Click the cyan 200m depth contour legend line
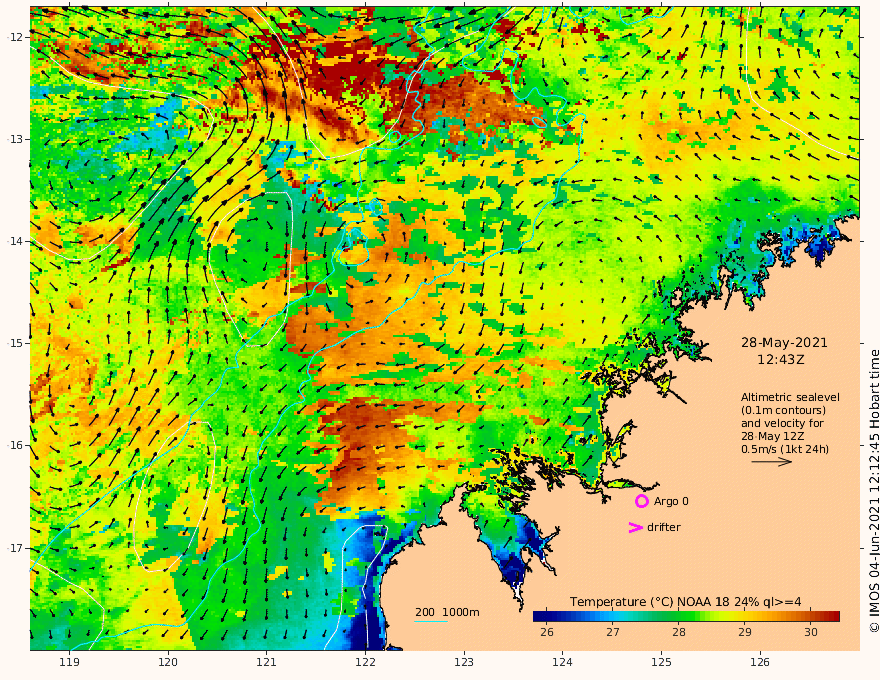 [430, 622]
